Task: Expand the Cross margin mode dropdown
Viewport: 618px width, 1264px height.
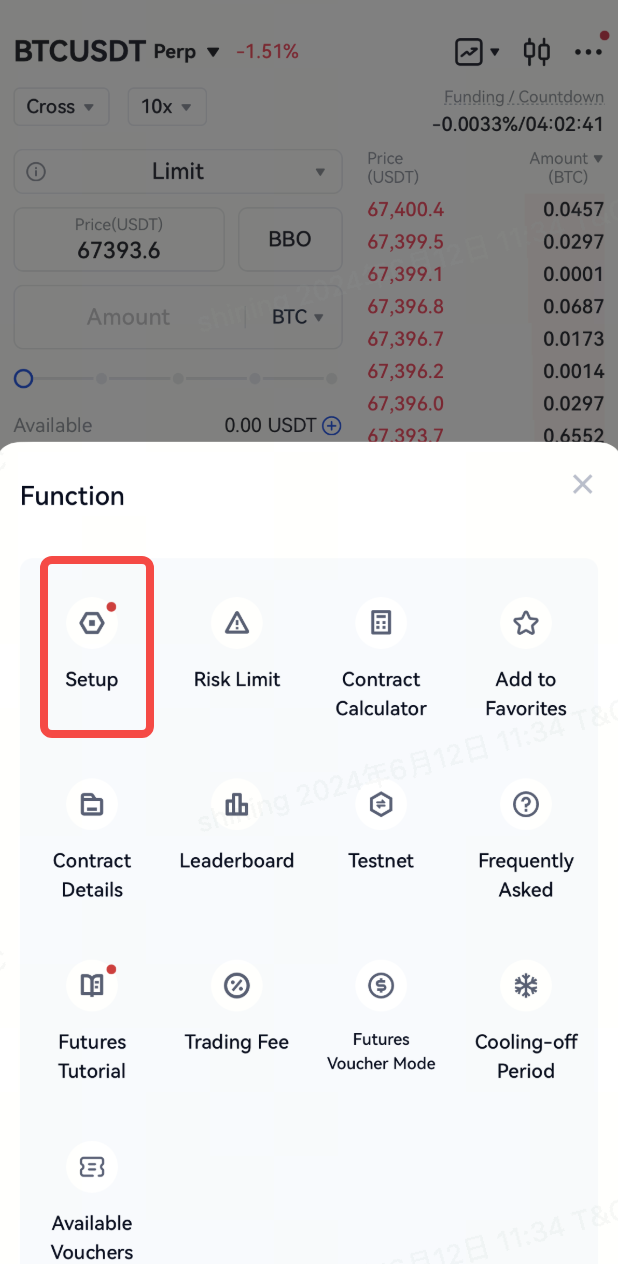Action: [61, 106]
